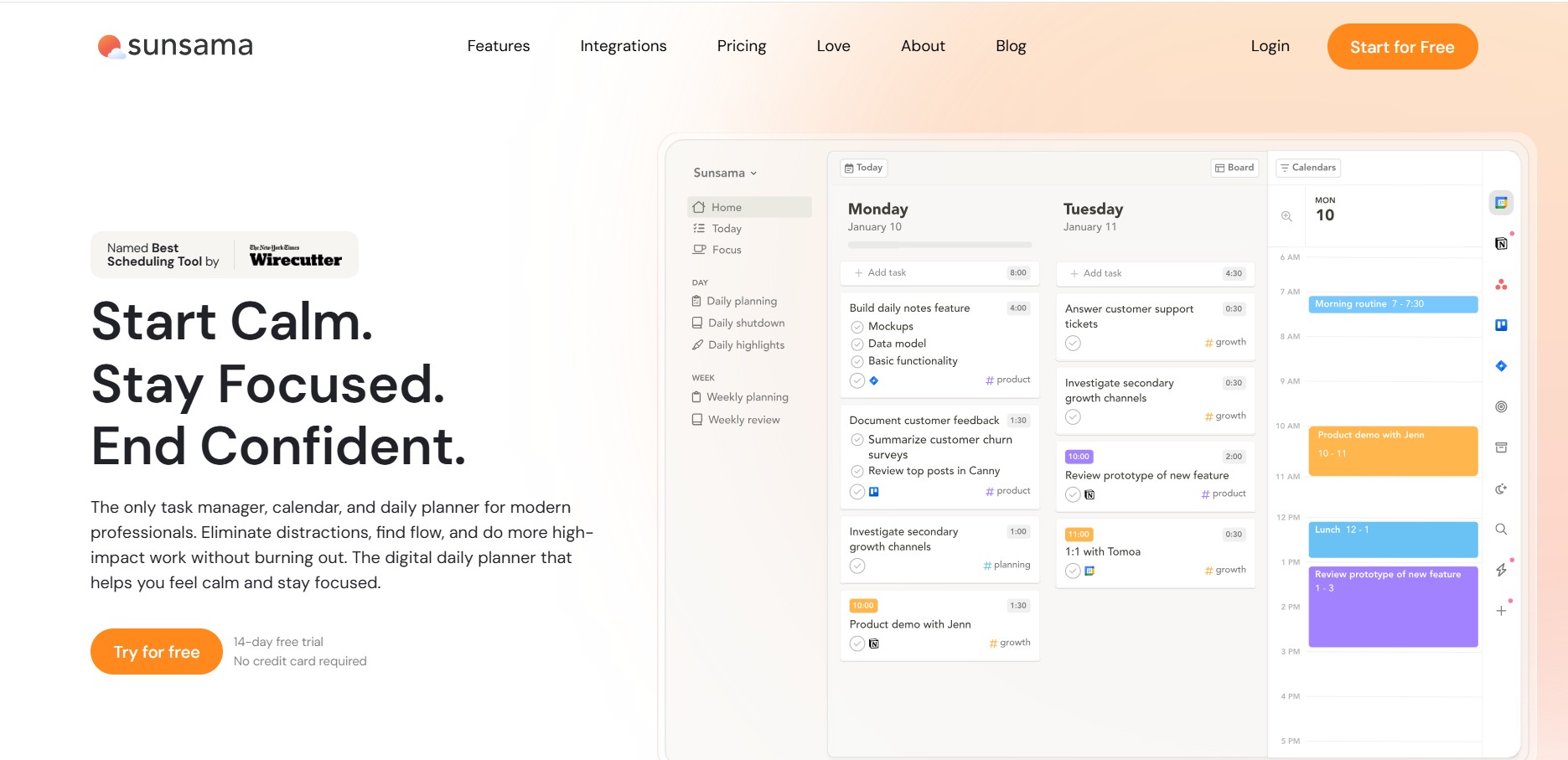Screen dimensions: 1568x760
Task: Check off the Data model subtask
Action: pyautogui.click(x=857, y=344)
